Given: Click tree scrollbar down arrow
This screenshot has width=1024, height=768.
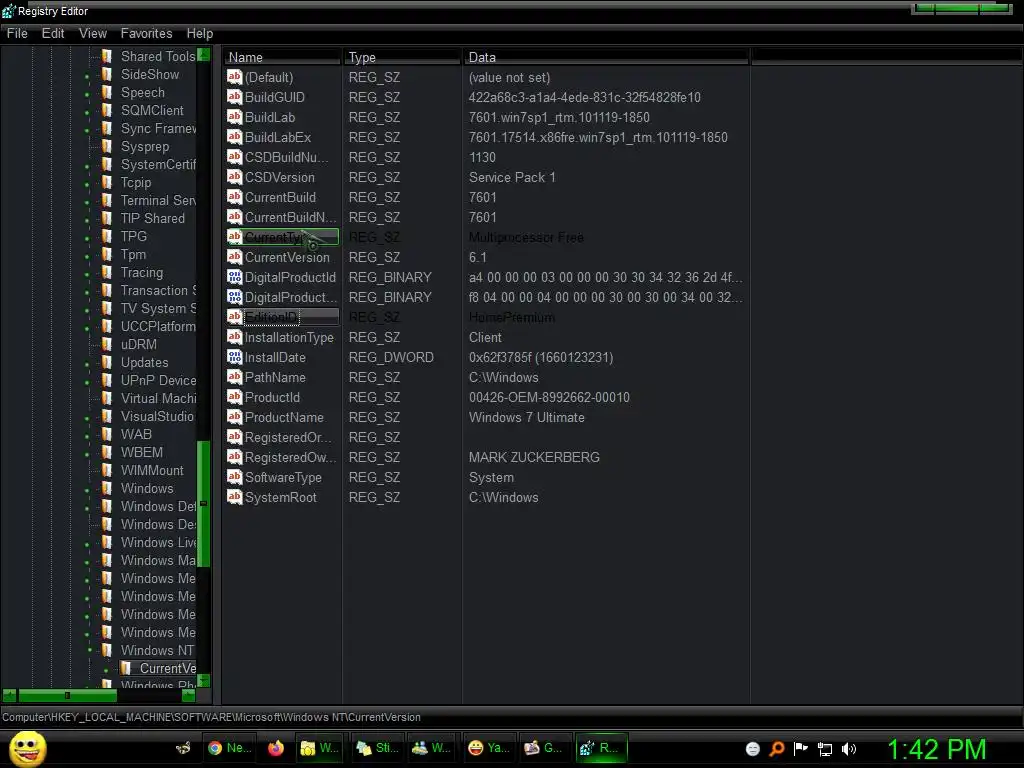Looking at the screenshot, I should point(204,680).
